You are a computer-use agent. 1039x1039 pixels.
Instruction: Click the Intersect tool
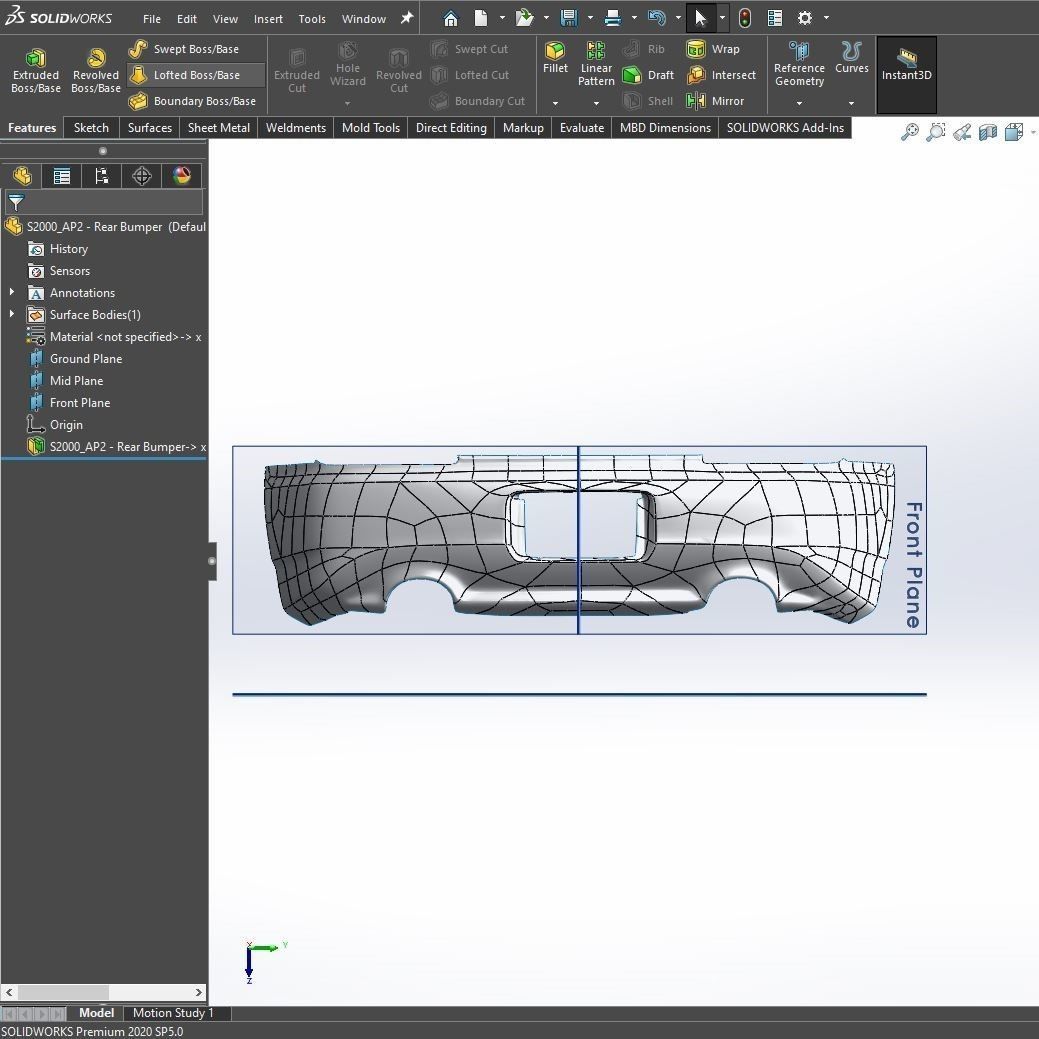721,75
